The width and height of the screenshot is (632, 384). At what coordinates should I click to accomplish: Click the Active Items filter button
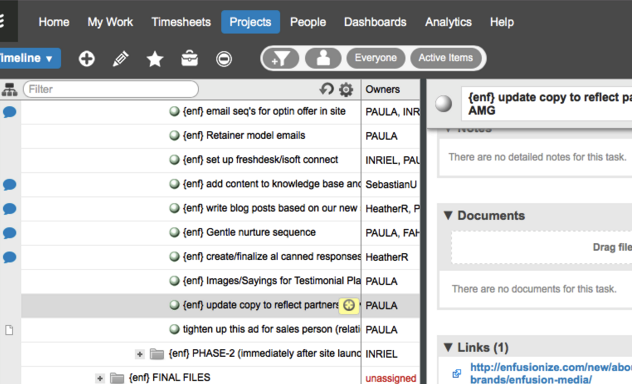click(x=445, y=58)
